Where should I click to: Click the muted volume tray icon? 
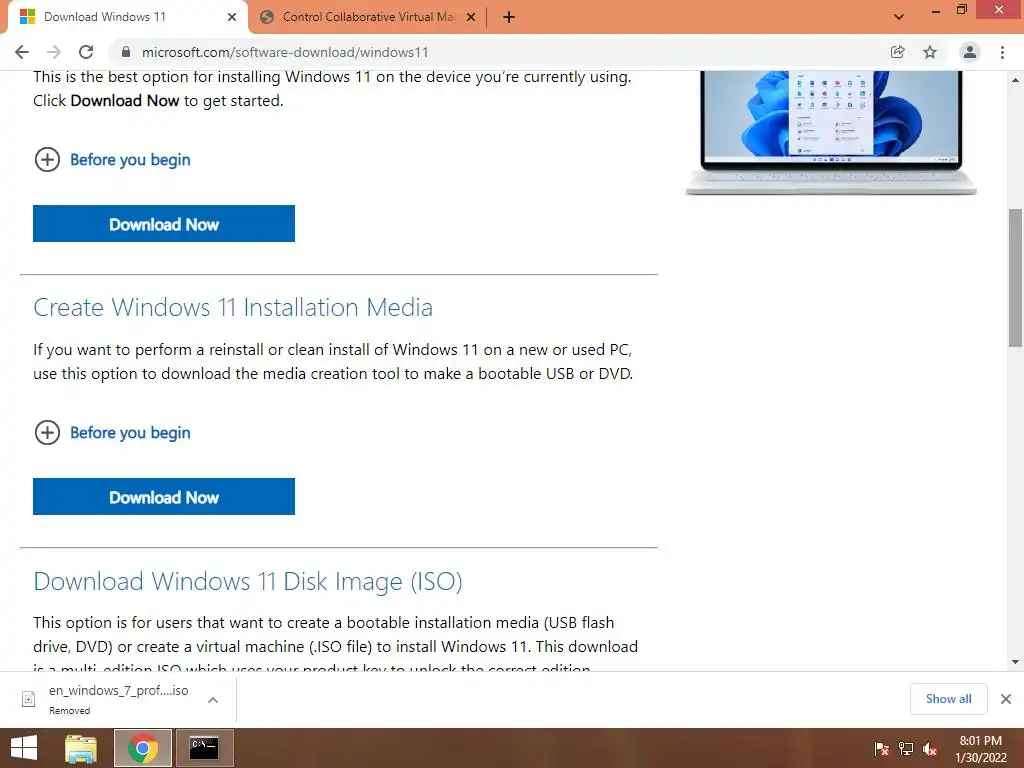(x=930, y=749)
